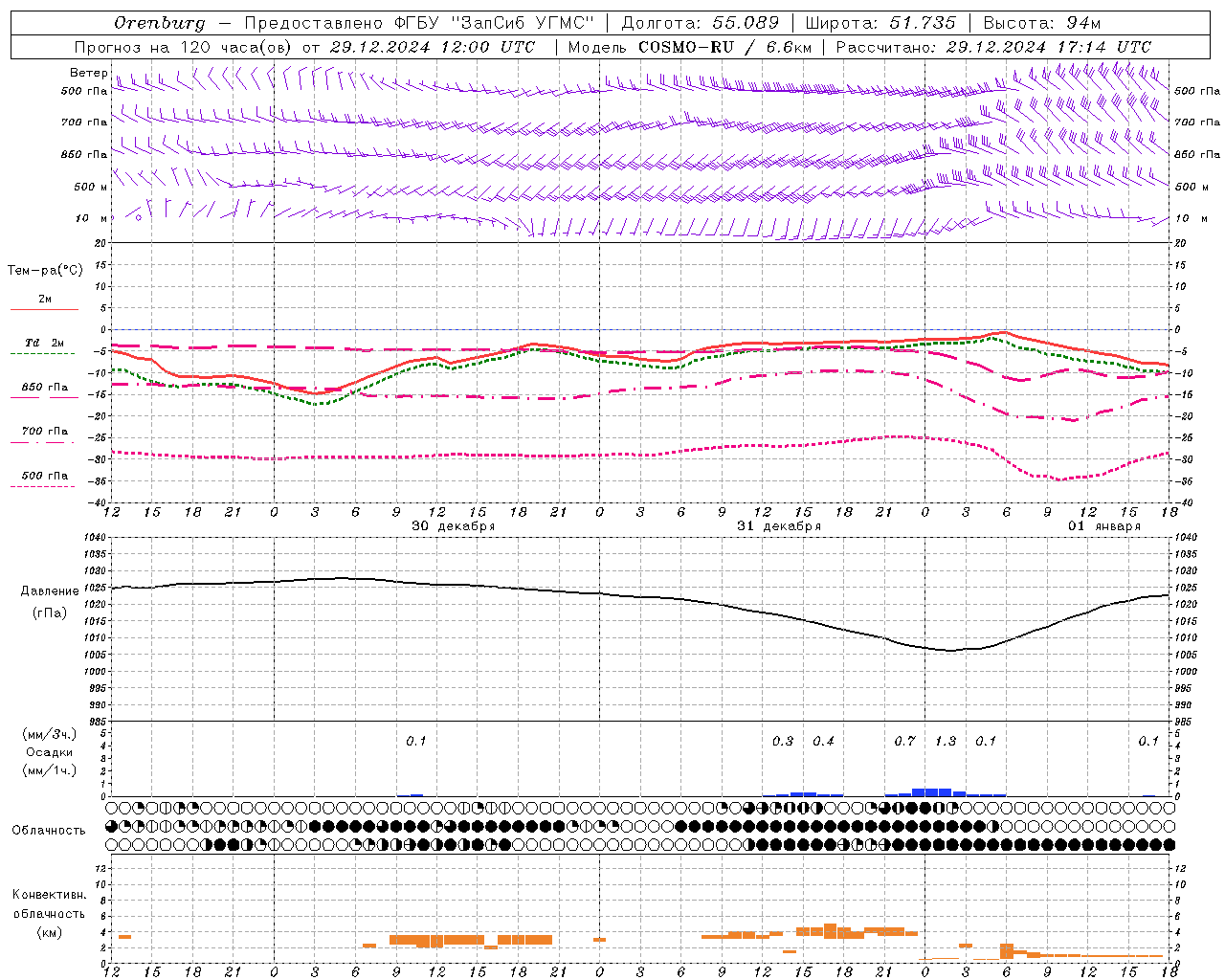Click the "Тем-ра(°C)" temperature label
Viewport: 1225px width, 980px height.
45,271
